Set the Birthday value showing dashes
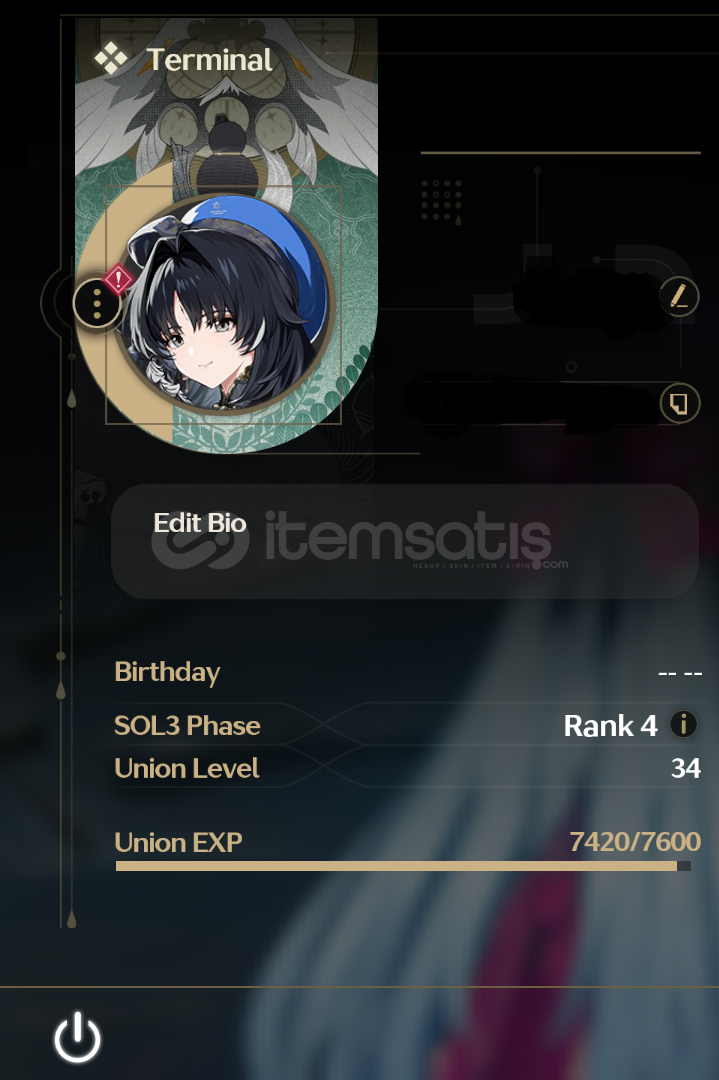The image size is (719, 1080). (x=680, y=673)
